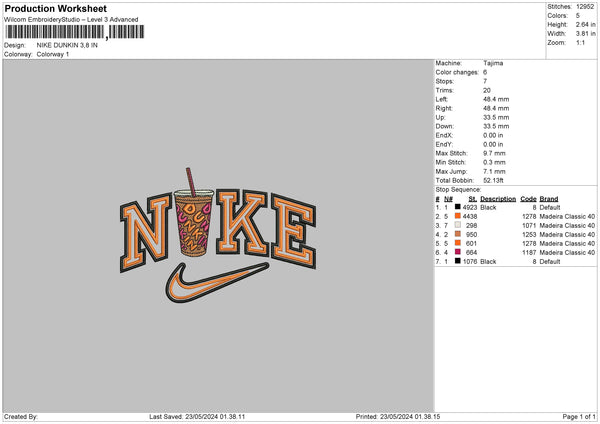Click the 48.4 mm value beside 'Right:'
Image resolution: width=600 pixels, height=424 pixels.
(496, 108)
